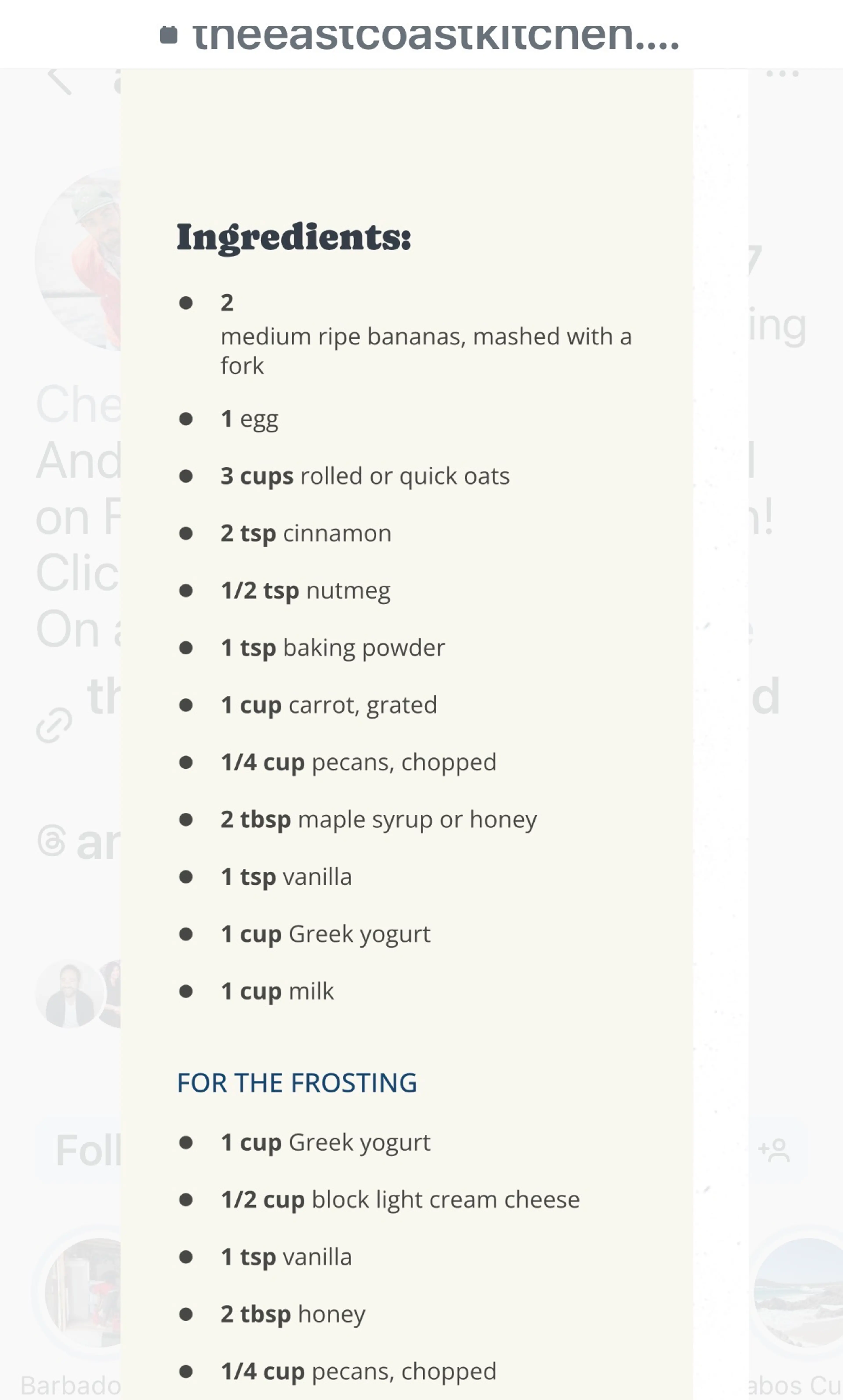The image size is (843, 1400).
Task: Tap the profile picture avatar
Action: tap(78, 259)
